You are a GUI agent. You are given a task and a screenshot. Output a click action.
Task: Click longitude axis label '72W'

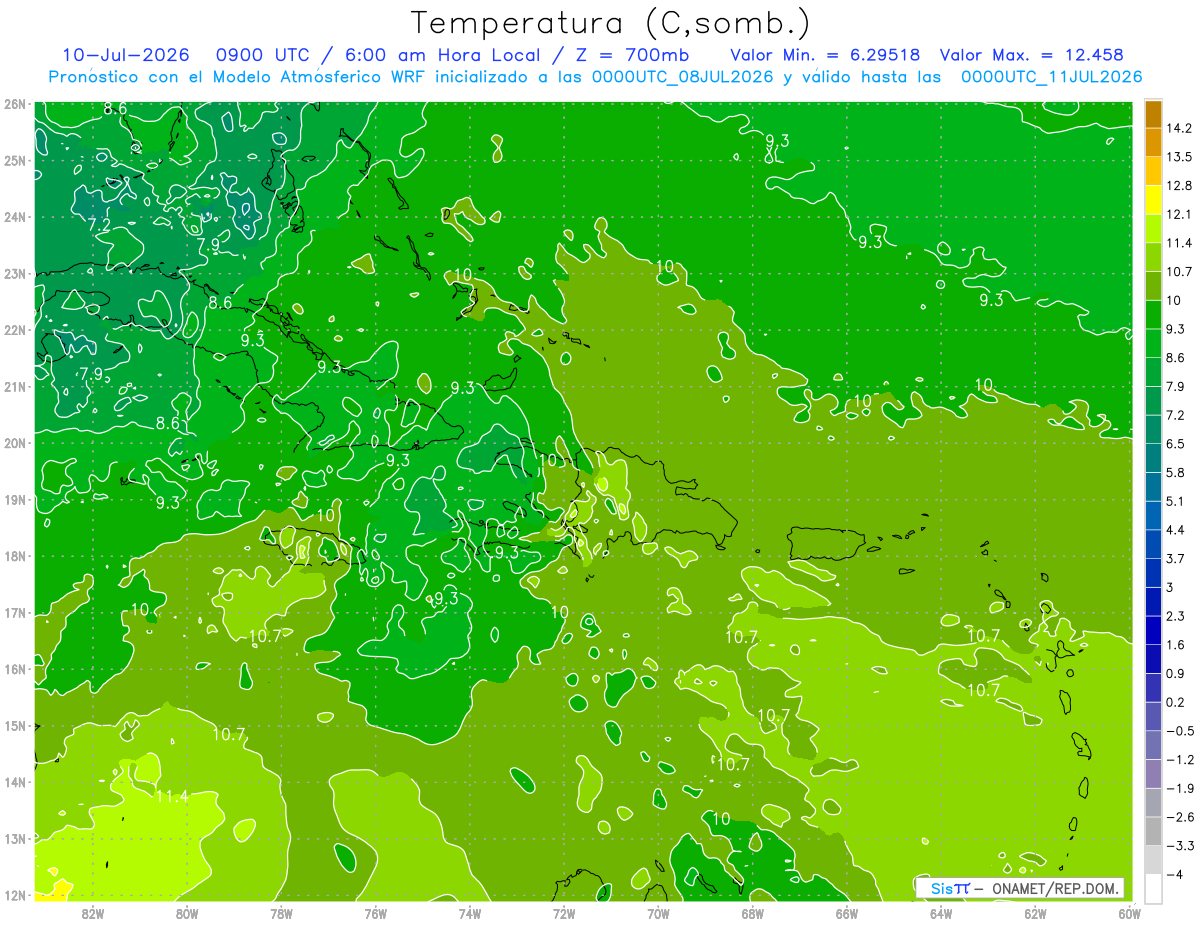pos(564,913)
